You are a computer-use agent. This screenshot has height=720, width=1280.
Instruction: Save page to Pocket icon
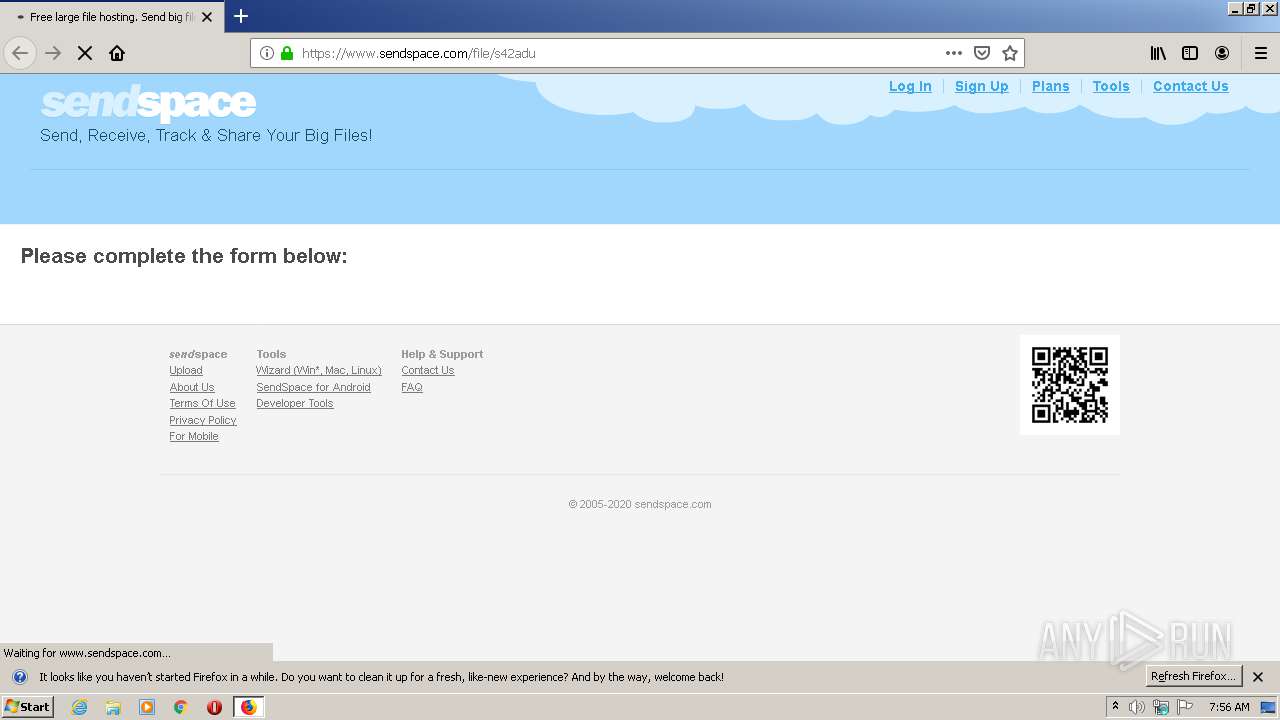click(982, 53)
